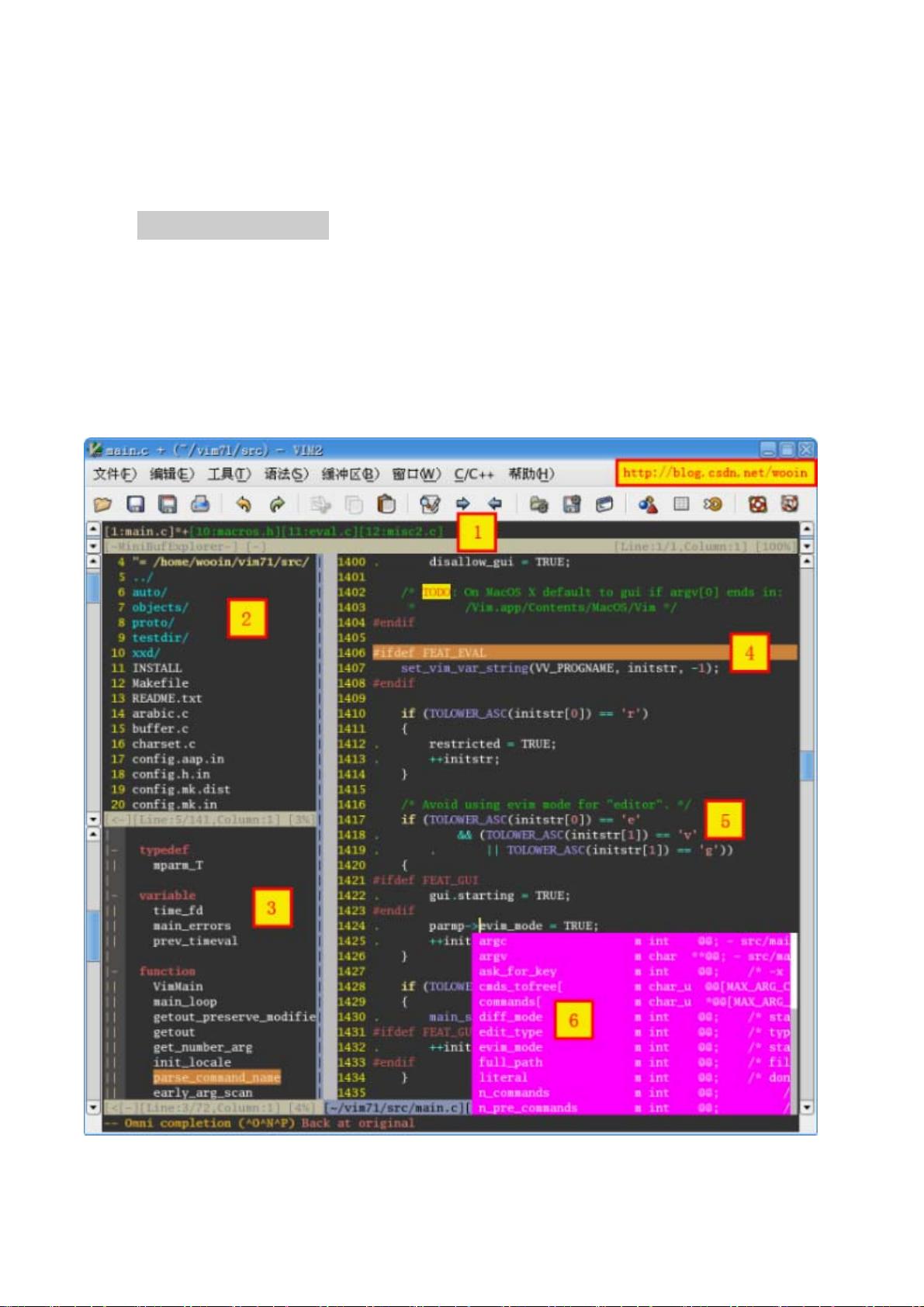Switch to the 12:misc2.c buffer tab
This screenshot has height=1307, width=924.
(401, 531)
